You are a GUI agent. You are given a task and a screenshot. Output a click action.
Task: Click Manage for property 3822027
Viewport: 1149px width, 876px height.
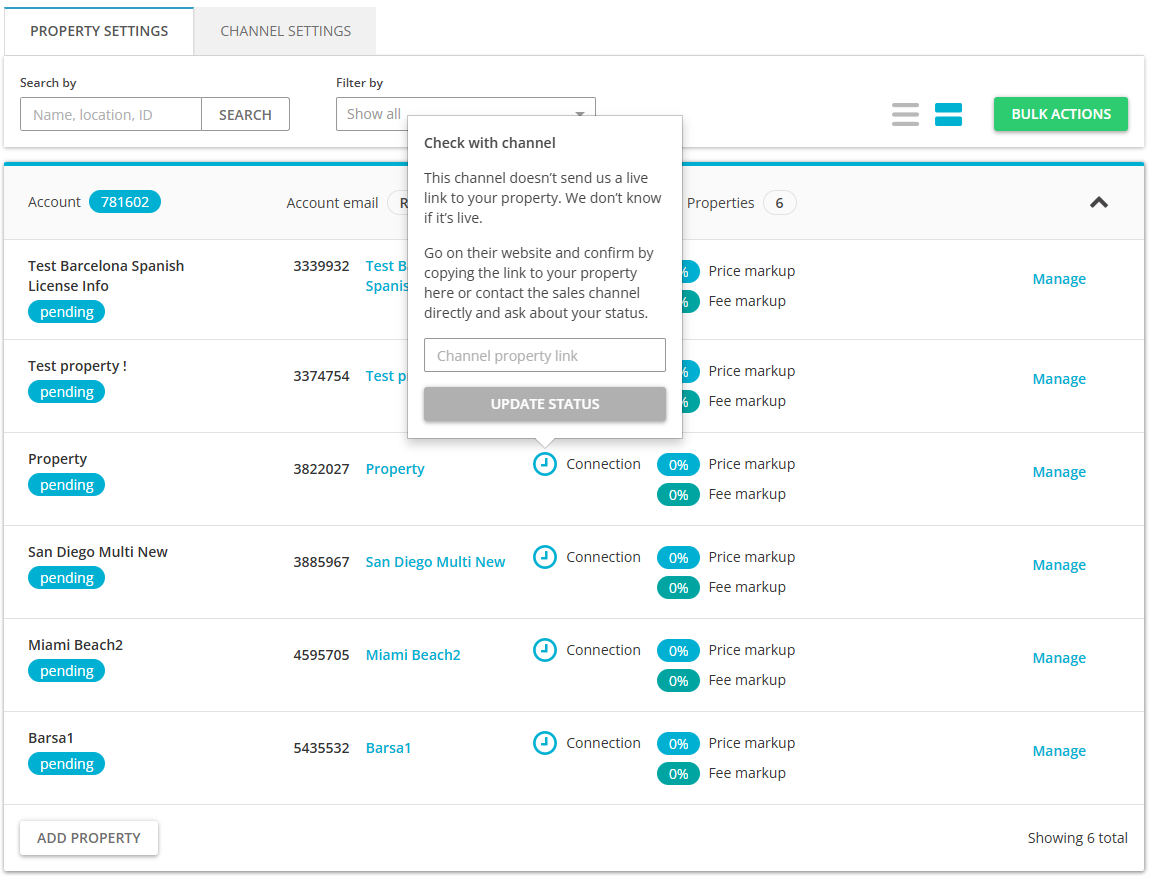(x=1059, y=473)
